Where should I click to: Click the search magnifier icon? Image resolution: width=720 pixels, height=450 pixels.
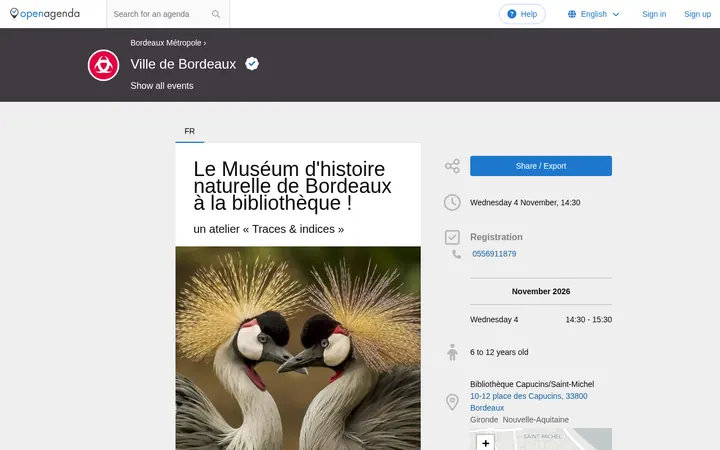[x=216, y=14]
